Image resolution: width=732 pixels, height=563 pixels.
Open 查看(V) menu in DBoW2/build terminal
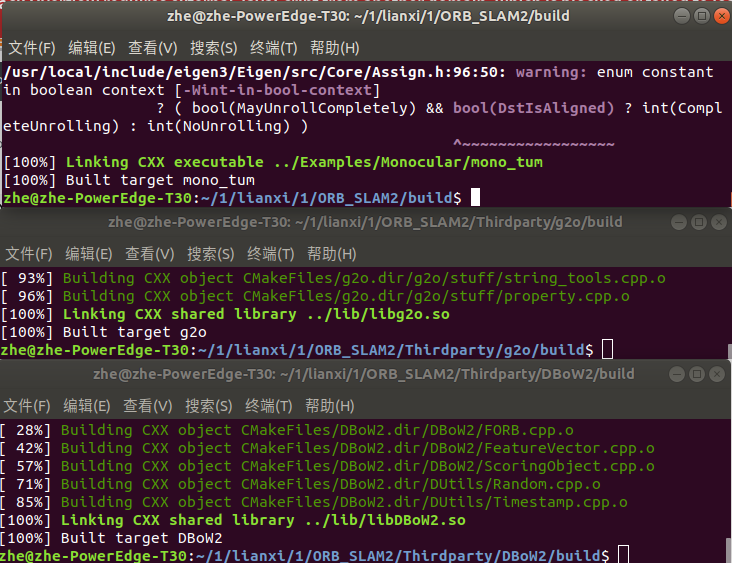pyautogui.click(x=148, y=405)
